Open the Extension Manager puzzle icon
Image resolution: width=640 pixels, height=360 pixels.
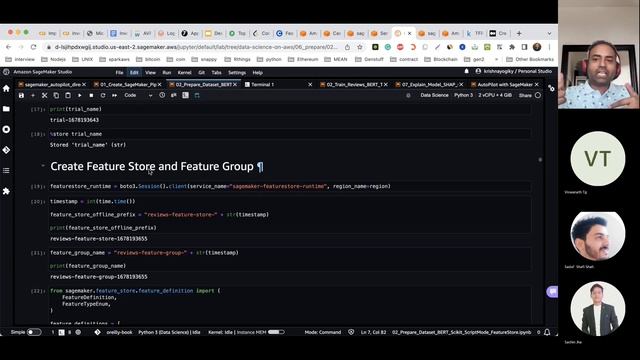coord(6,191)
